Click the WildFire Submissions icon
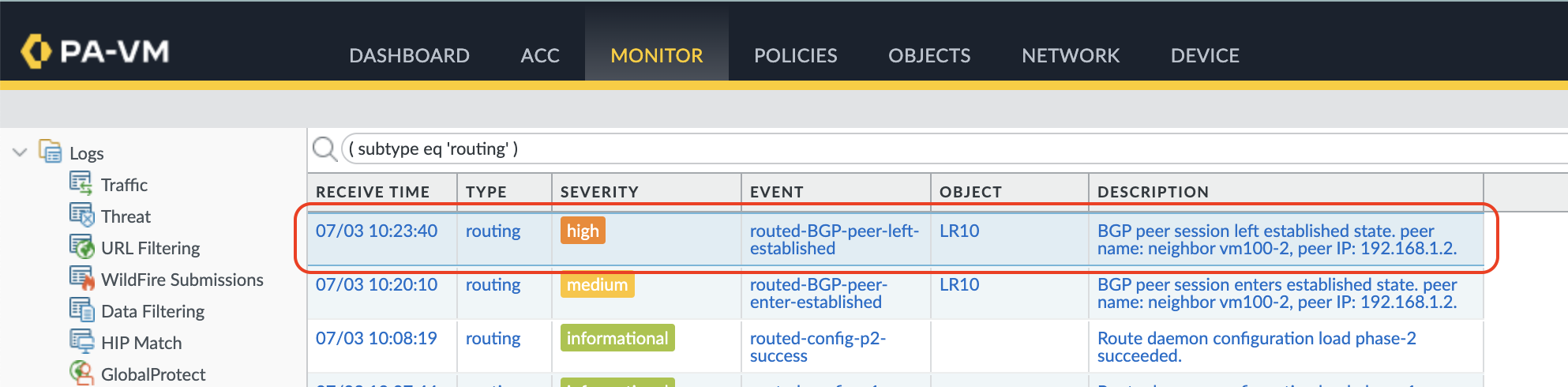This screenshot has width=1568, height=387. point(81,278)
